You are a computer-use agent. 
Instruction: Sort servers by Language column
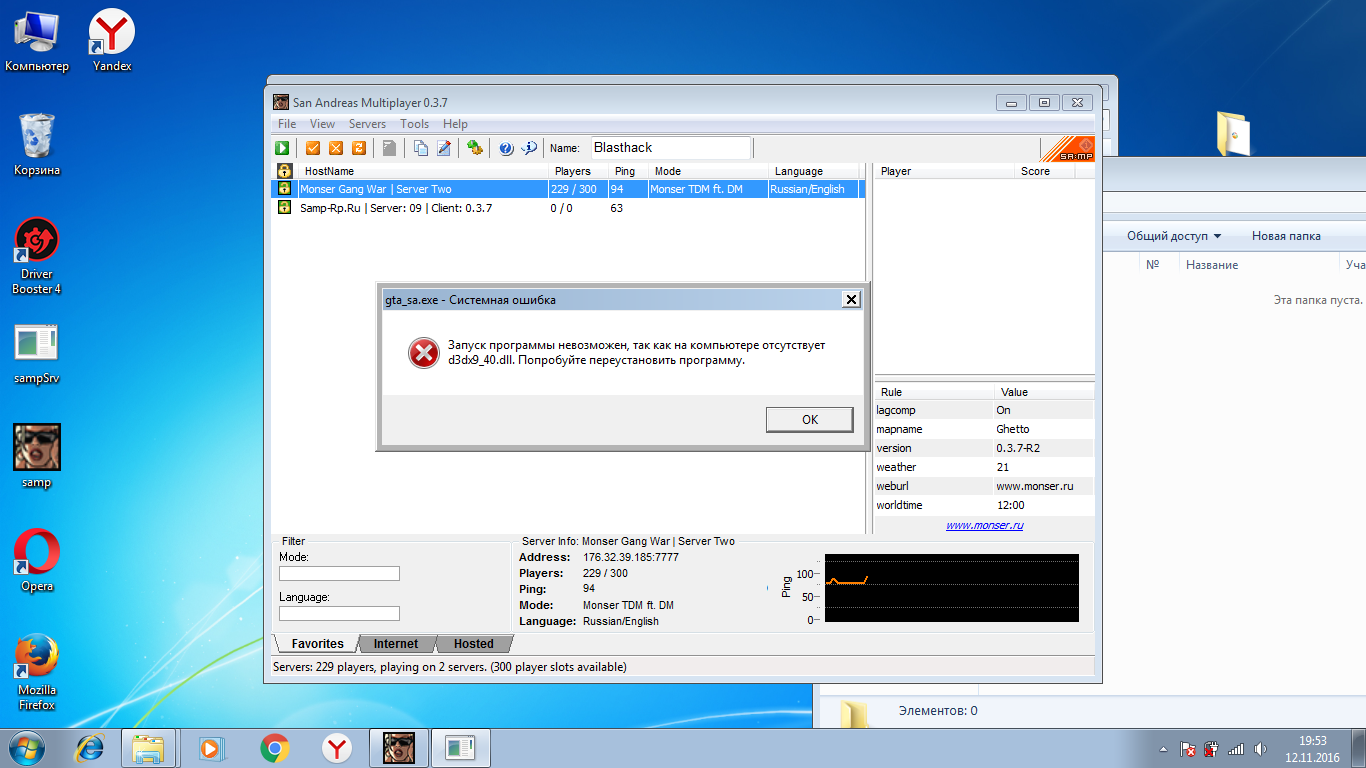click(813, 171)
